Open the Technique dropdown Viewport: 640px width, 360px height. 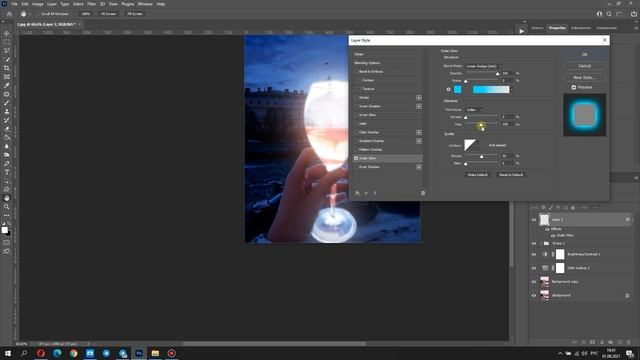coord(474,110)
